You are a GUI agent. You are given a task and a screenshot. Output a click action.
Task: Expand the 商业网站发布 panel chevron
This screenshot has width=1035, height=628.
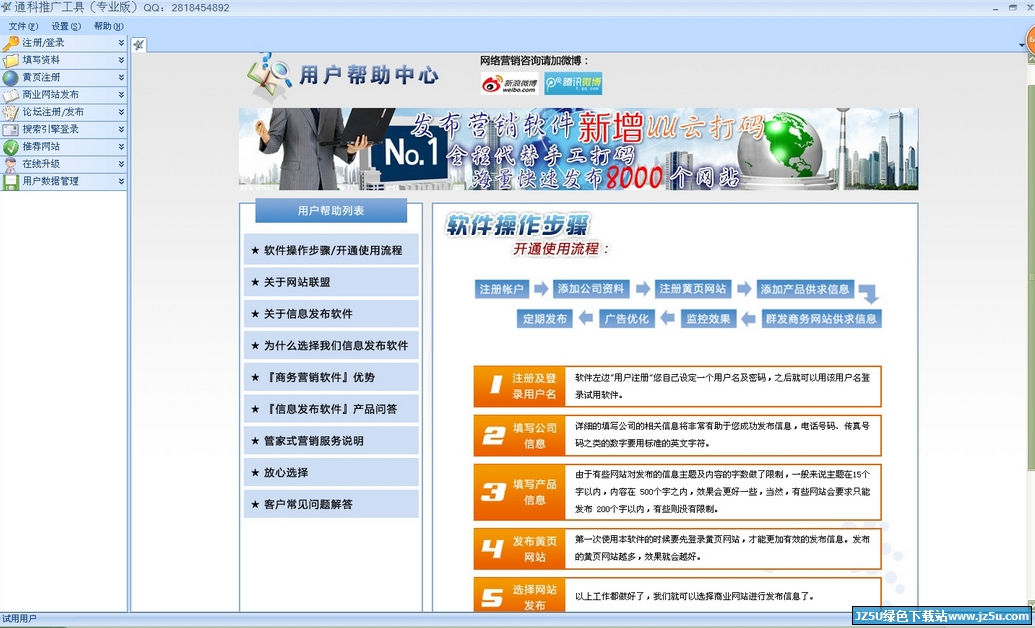(x=121, y=95)
